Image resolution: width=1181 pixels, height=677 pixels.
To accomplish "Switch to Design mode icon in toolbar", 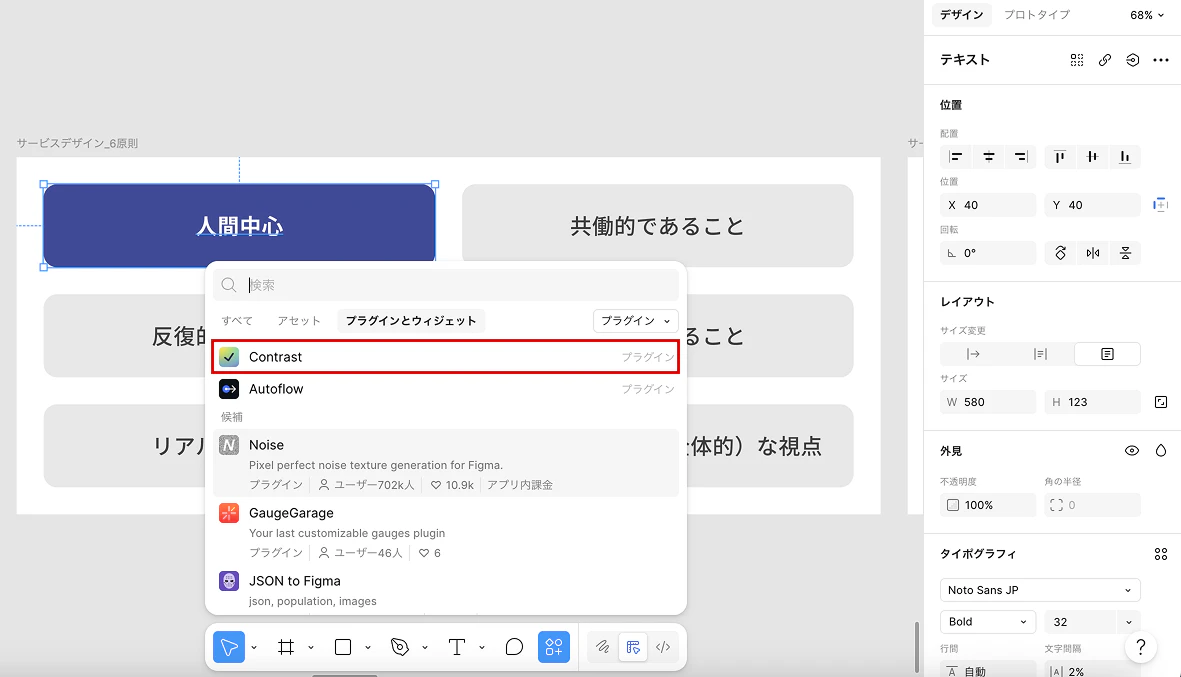I will [x=633, y=647].
